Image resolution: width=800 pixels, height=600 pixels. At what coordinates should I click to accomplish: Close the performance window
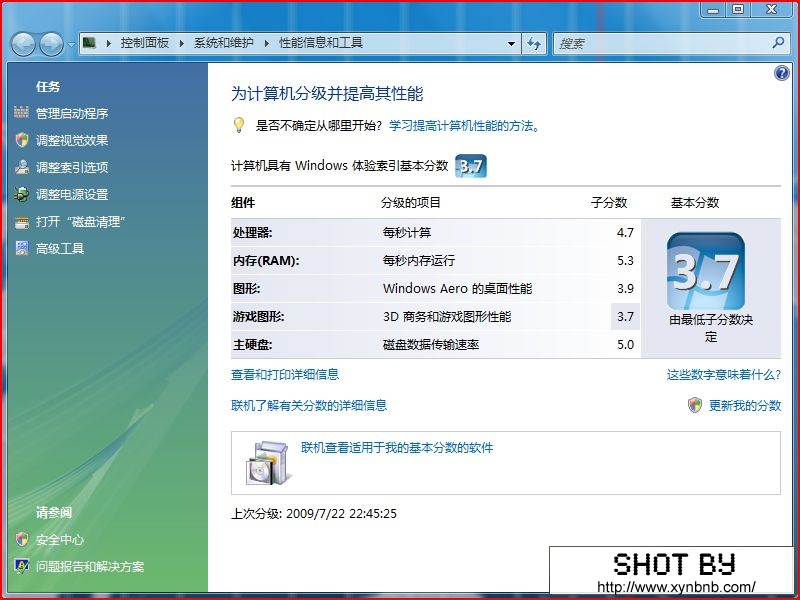771,10
